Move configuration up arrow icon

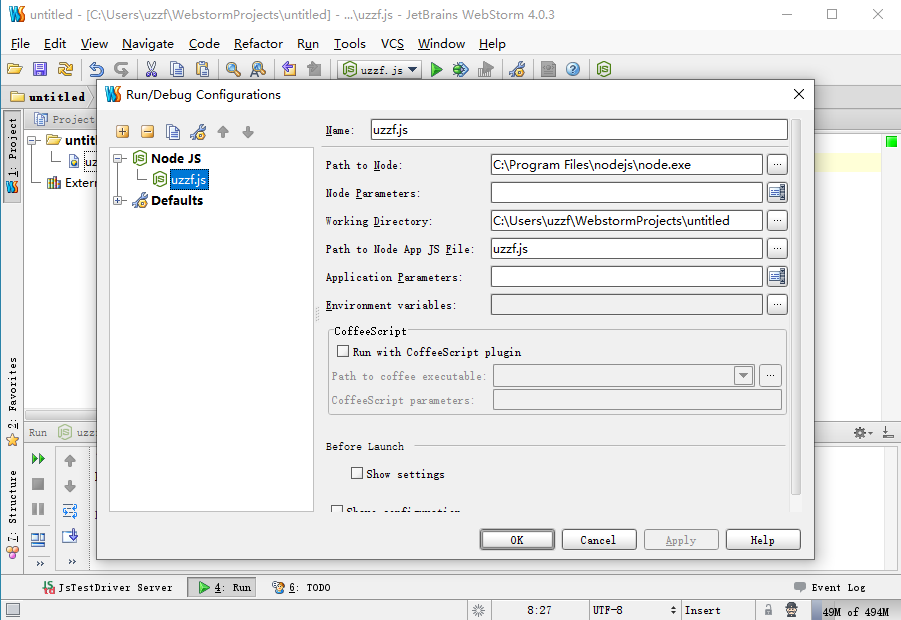point(223,132)
